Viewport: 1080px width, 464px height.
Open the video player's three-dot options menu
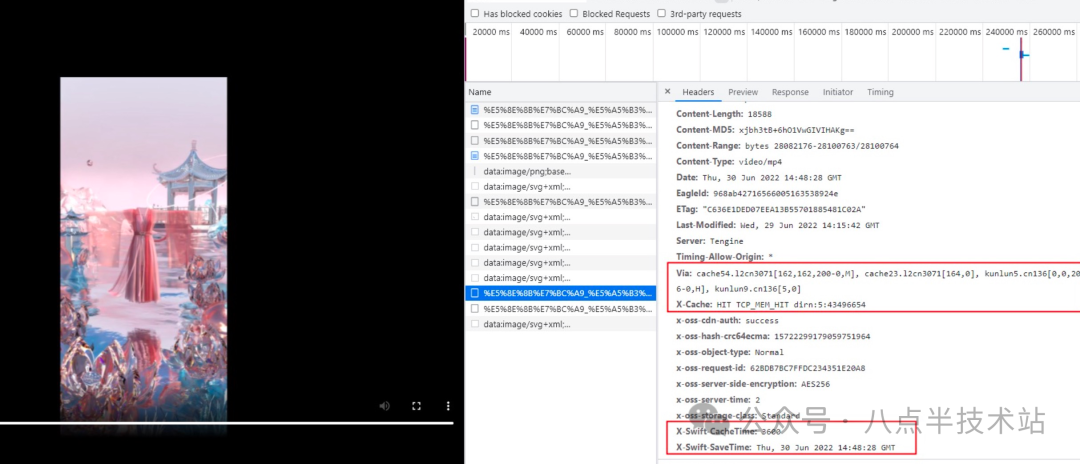(x=448, y=406)
